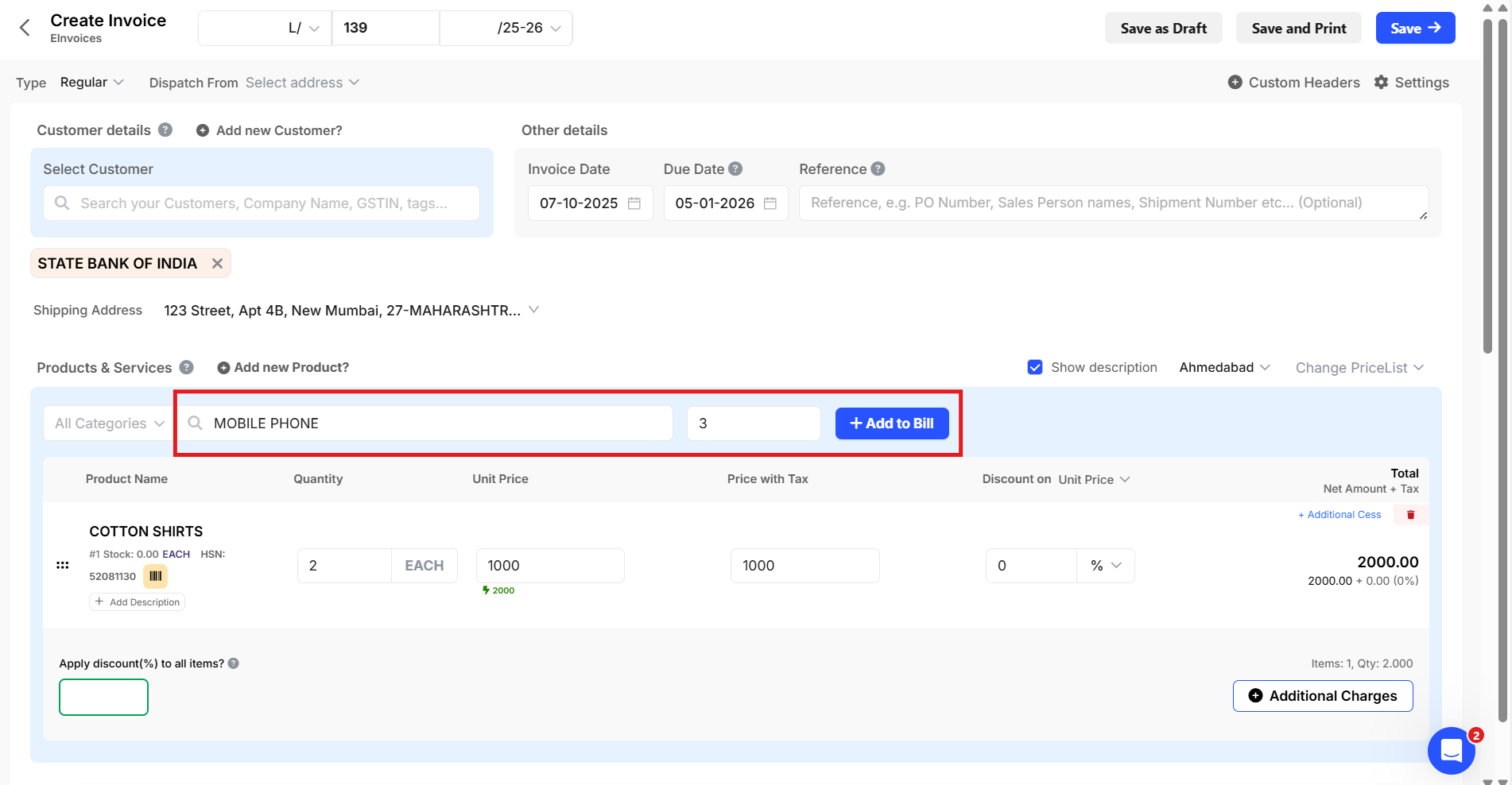Open the All Categories dropdown
The width and height of the screenshot is (1512, 785).
click(x=109, y=423)
